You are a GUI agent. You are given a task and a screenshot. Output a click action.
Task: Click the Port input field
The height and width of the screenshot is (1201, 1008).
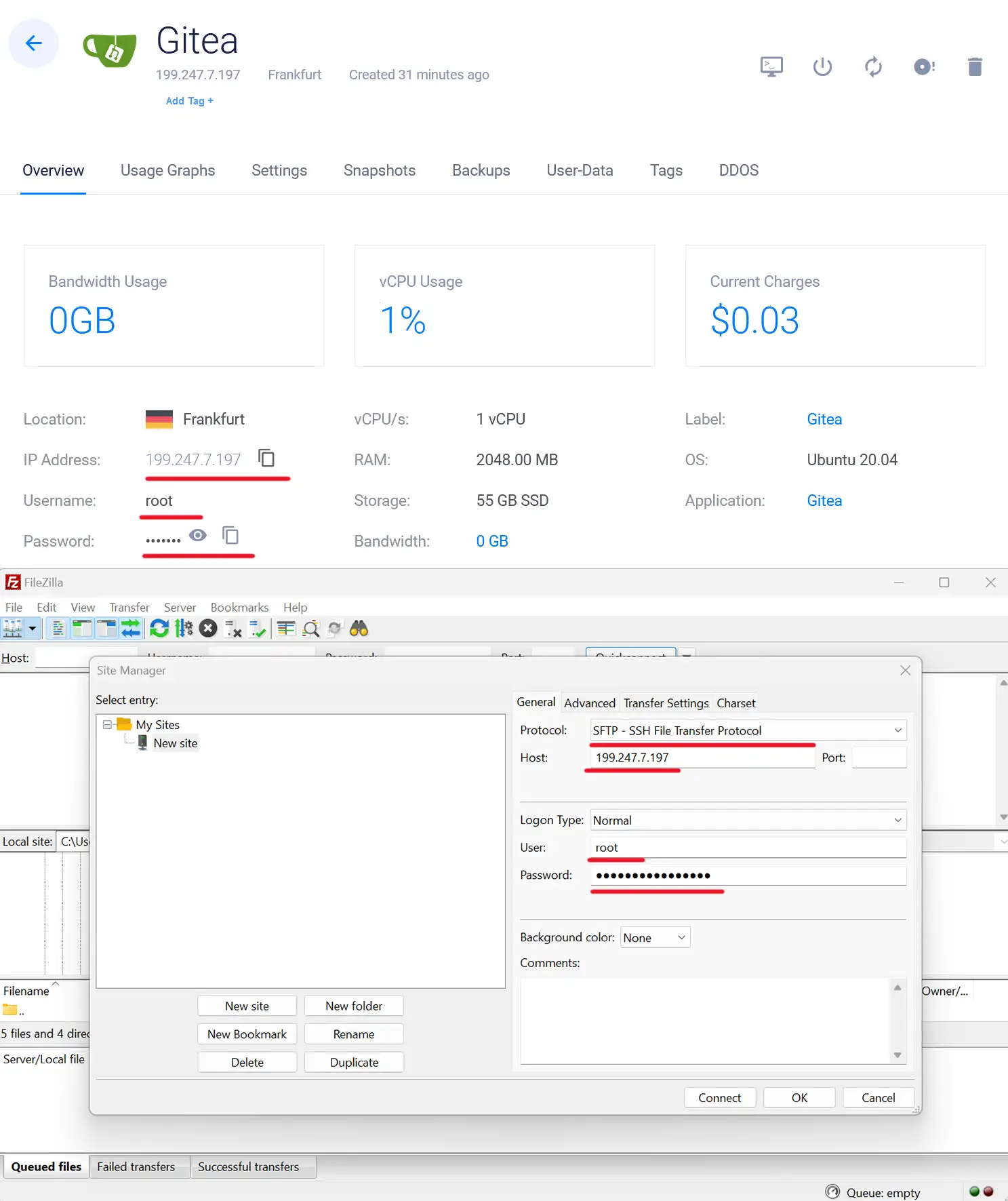pyautogui.click(x=879, y=757)
